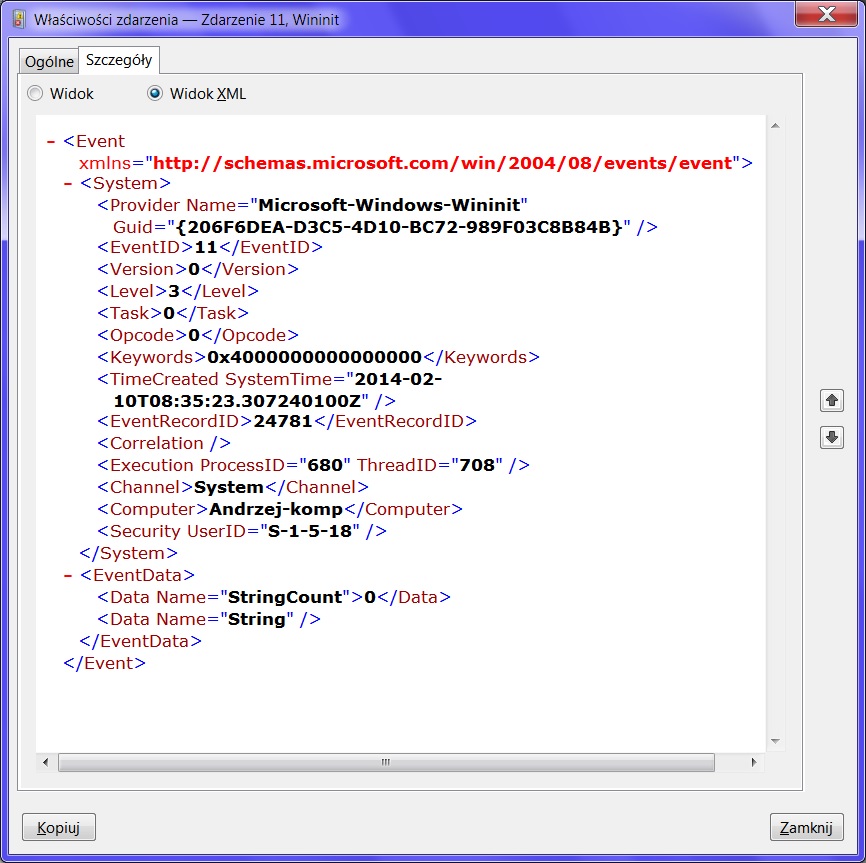866x863 pixels.
Task: Collapse the Event root node
Action: 51,142
